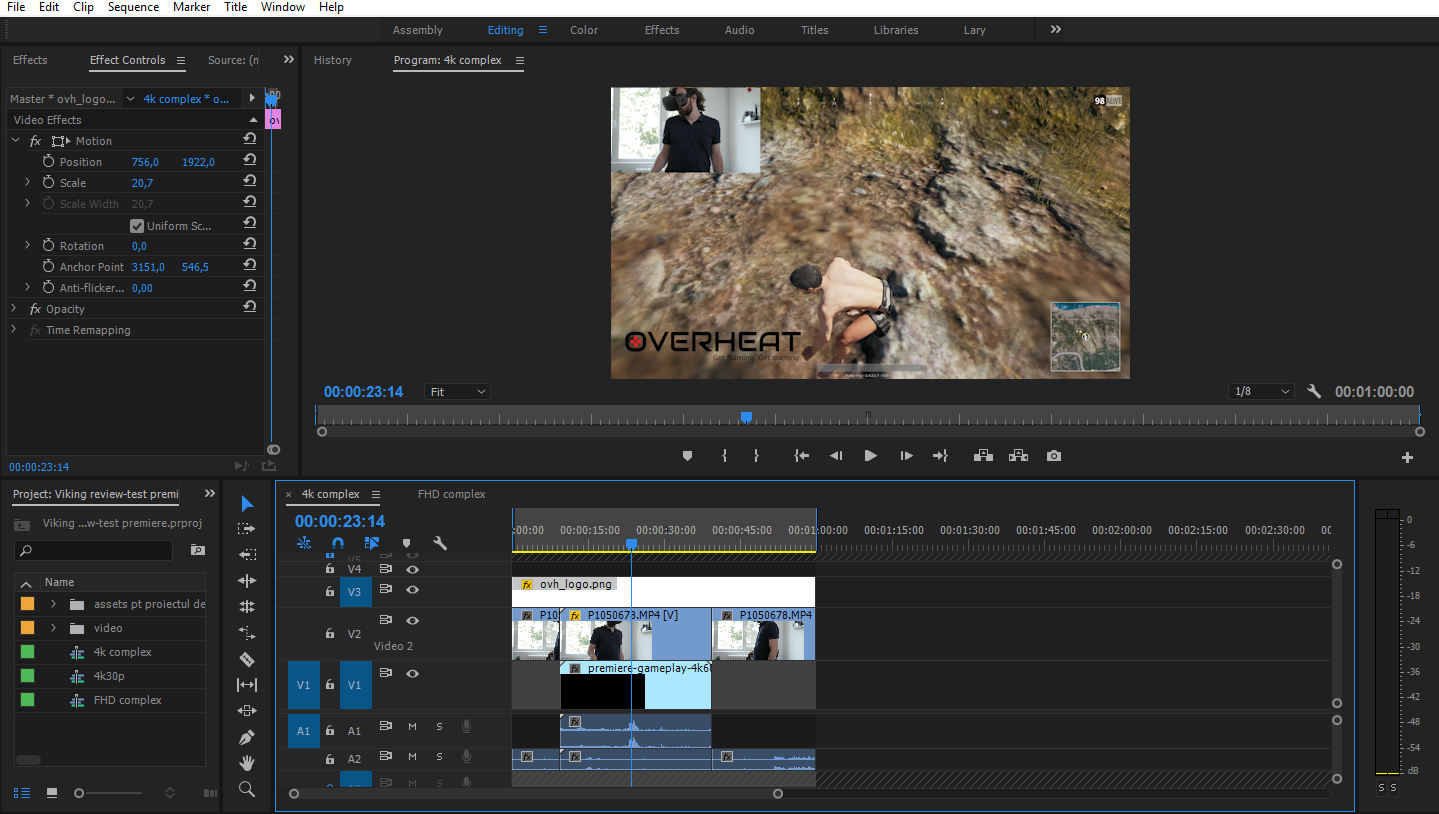
Task: Uncheck the Uniform Scale checkbox
Action: [x=137, y=226]
